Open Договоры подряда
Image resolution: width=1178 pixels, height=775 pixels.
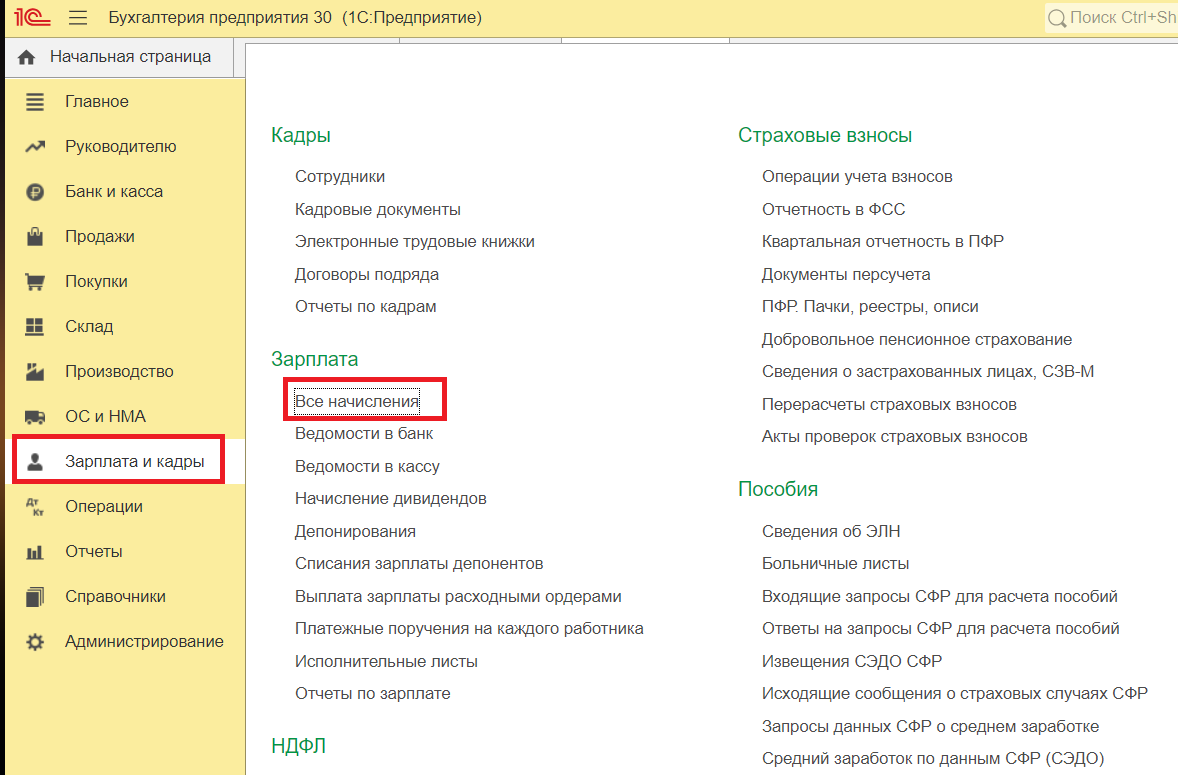pyautogui.click(x=367, y=275)
